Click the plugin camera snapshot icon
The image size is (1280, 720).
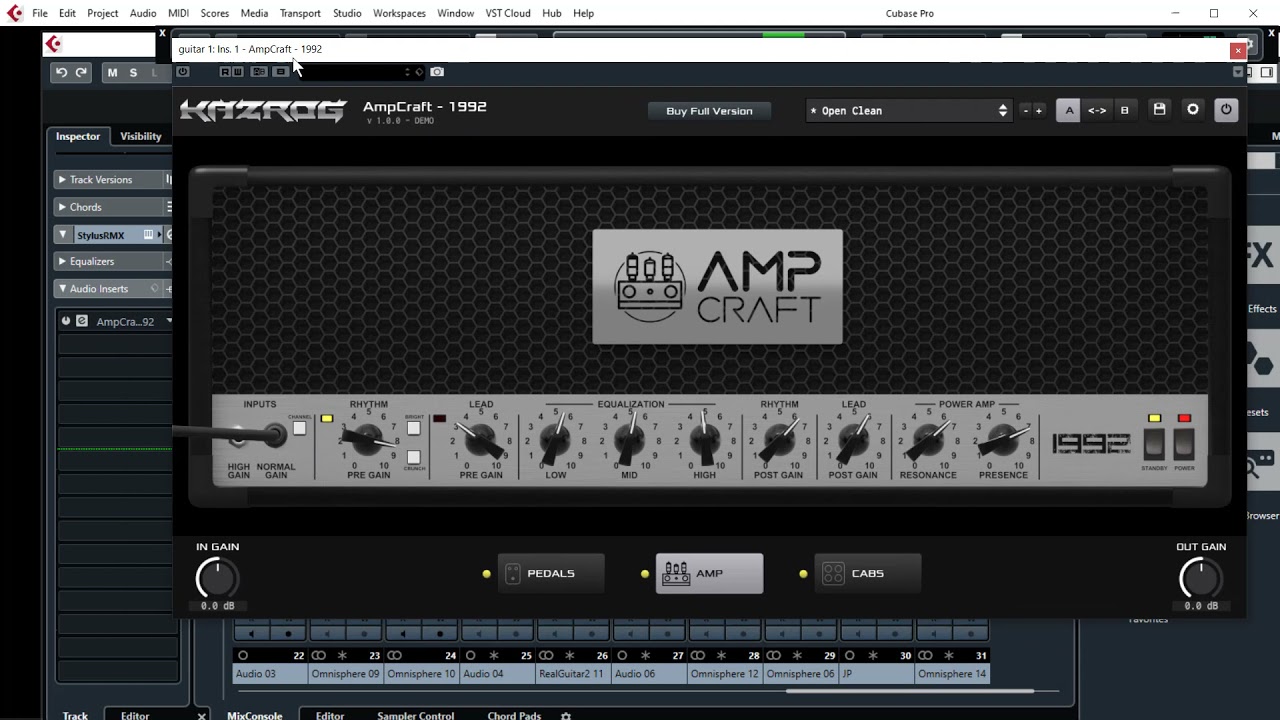(x=437, y=71)
